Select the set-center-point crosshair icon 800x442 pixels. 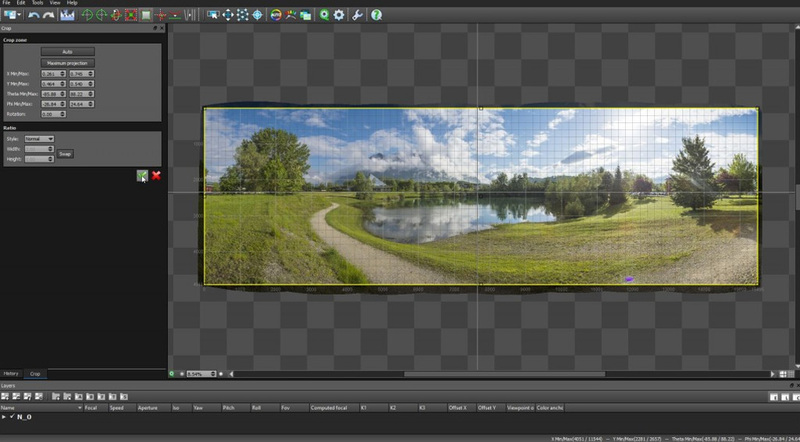pos(161,15)
